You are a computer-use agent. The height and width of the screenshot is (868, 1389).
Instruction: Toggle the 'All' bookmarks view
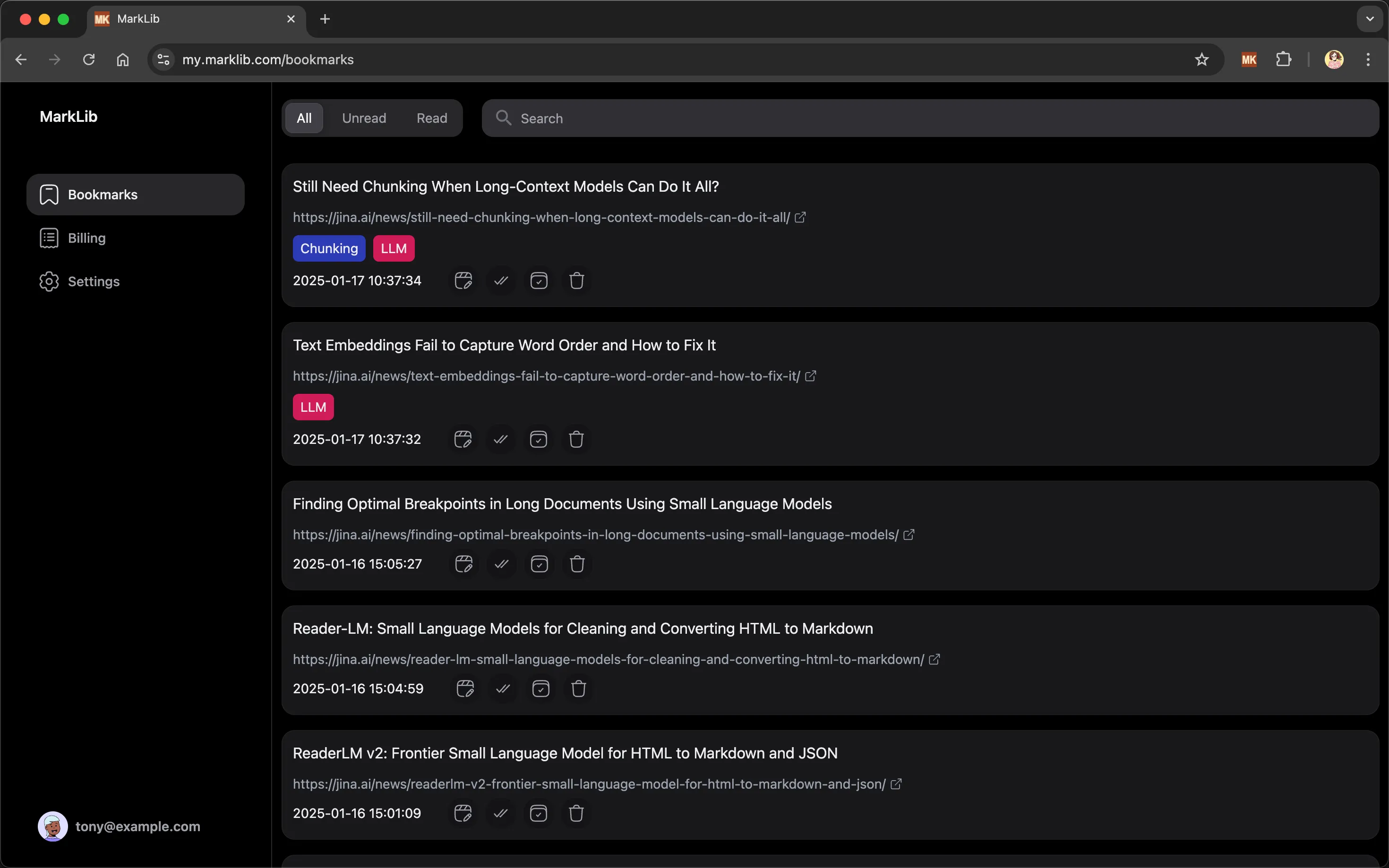(x=304, y=118)
